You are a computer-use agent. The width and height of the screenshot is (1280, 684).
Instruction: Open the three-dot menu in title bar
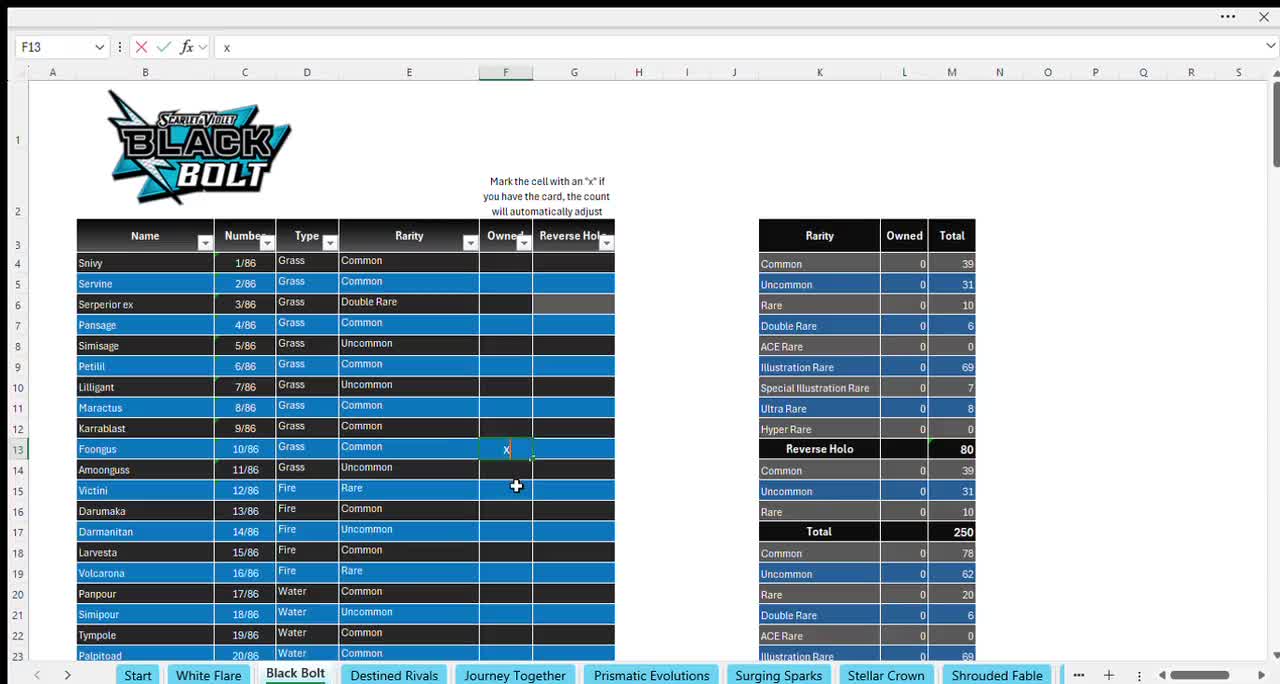1228,16
